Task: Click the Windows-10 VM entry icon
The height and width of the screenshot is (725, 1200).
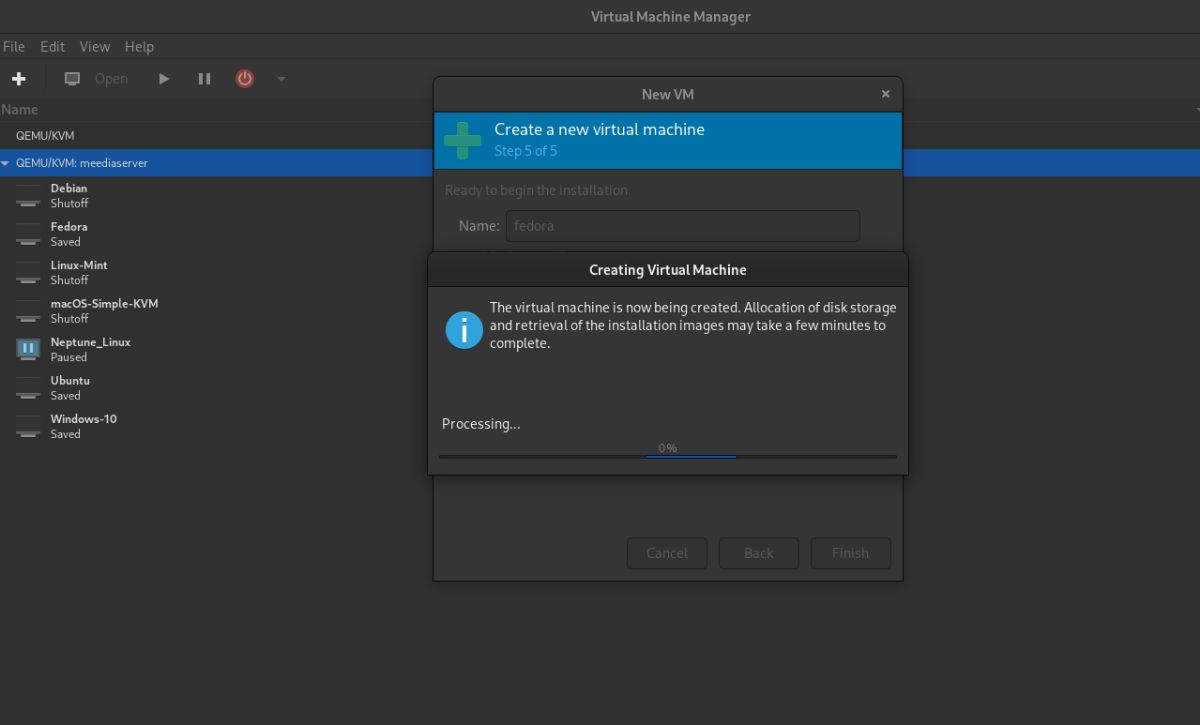Action: 27,425
